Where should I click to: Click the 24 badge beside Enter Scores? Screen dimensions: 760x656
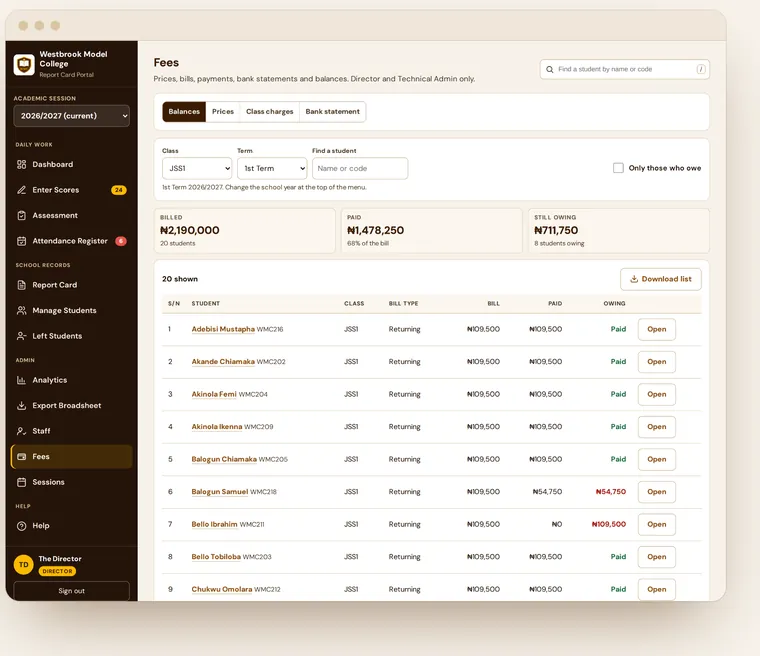click(x=119, y=190)
